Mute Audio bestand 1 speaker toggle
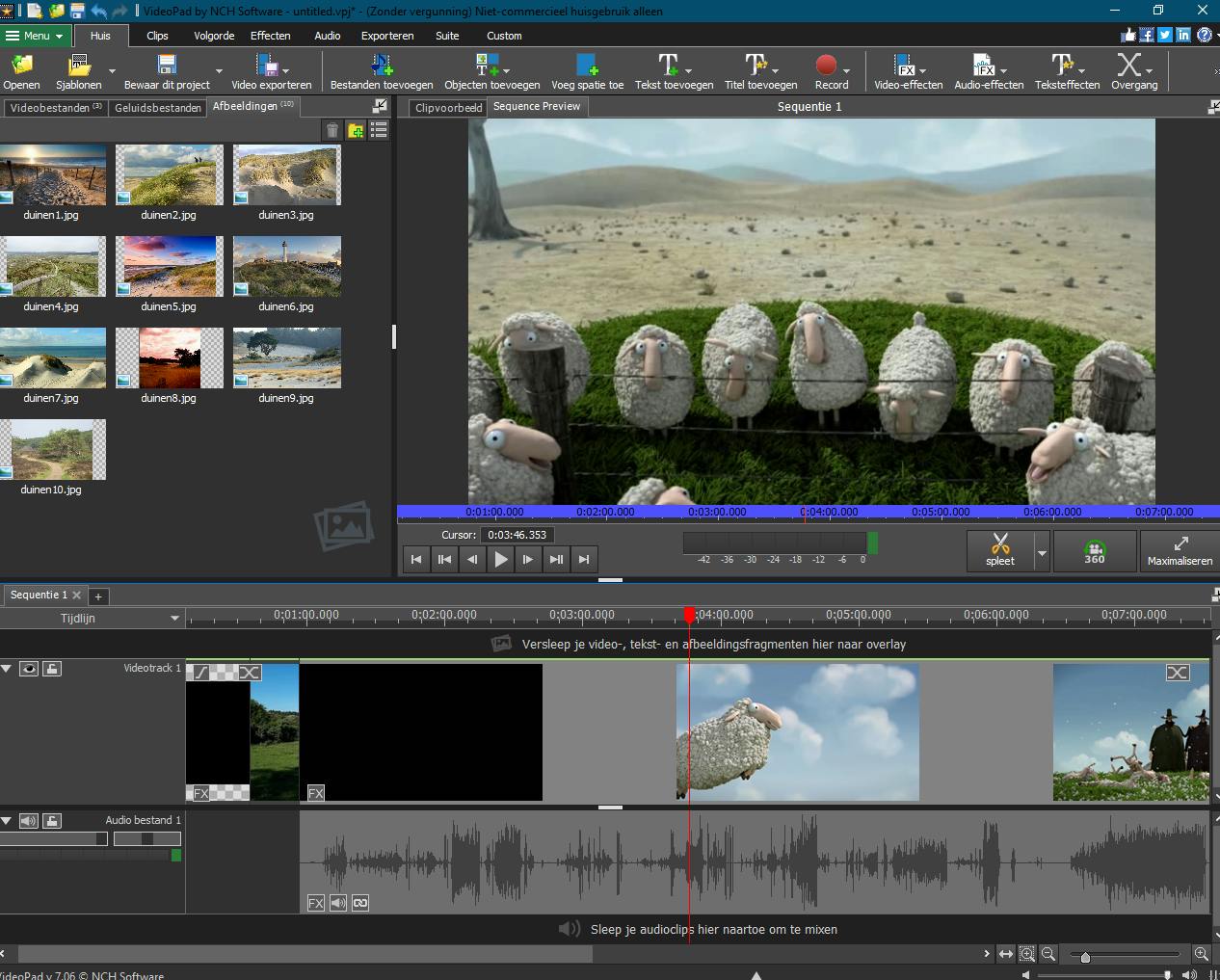The height and width of the screenshot is (980, 1220). [x=29, y=821]
